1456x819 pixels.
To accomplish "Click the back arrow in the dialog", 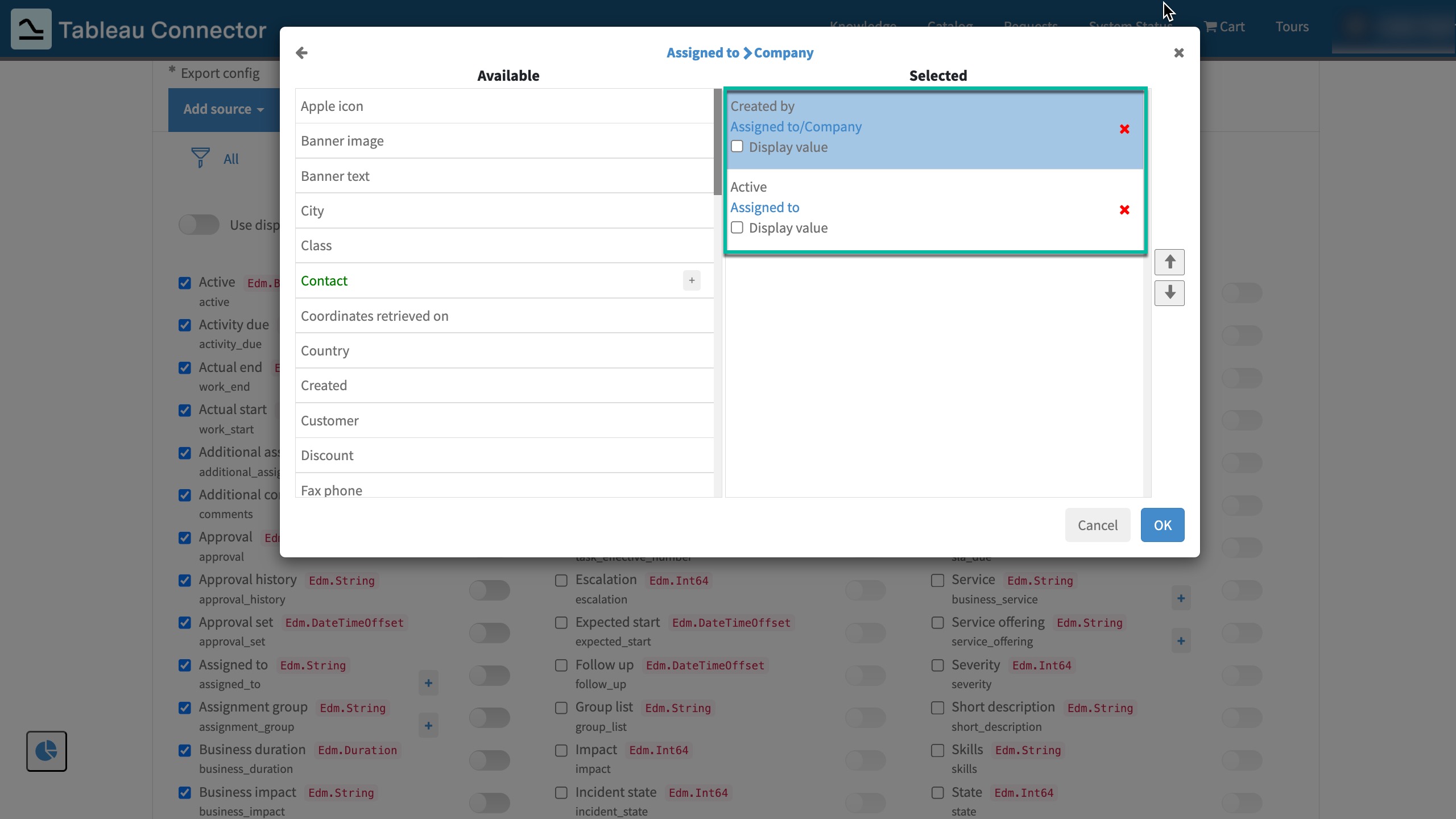I will point(301,53).
